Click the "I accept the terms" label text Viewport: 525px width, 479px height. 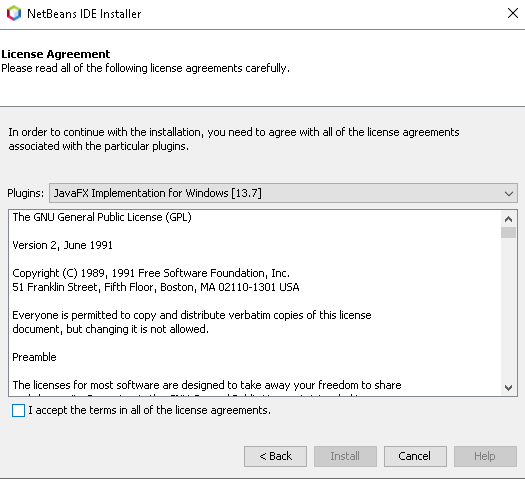[149, 410]
